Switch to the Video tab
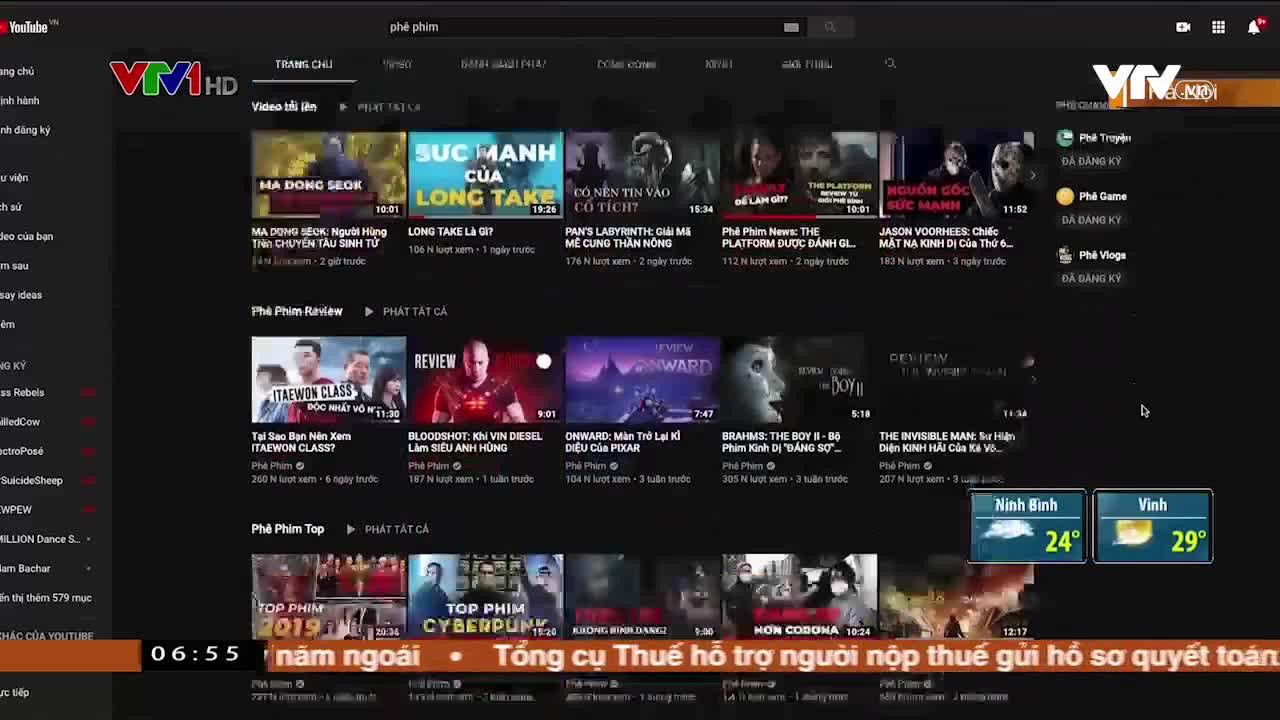Image resolution: width=1280 pixels, height=720 pixels. click(x=397, y=64)
